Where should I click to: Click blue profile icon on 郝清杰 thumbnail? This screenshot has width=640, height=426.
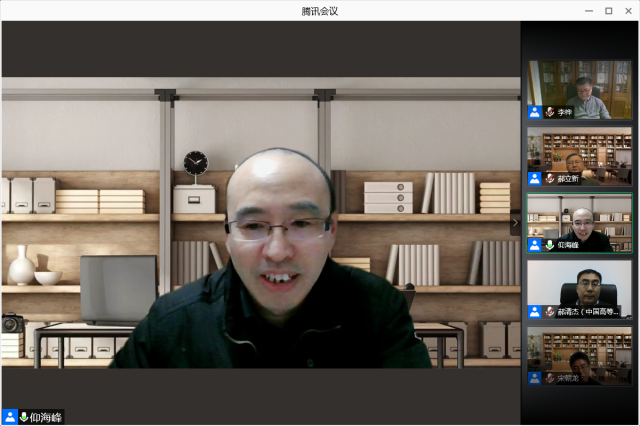coord(535,312)
